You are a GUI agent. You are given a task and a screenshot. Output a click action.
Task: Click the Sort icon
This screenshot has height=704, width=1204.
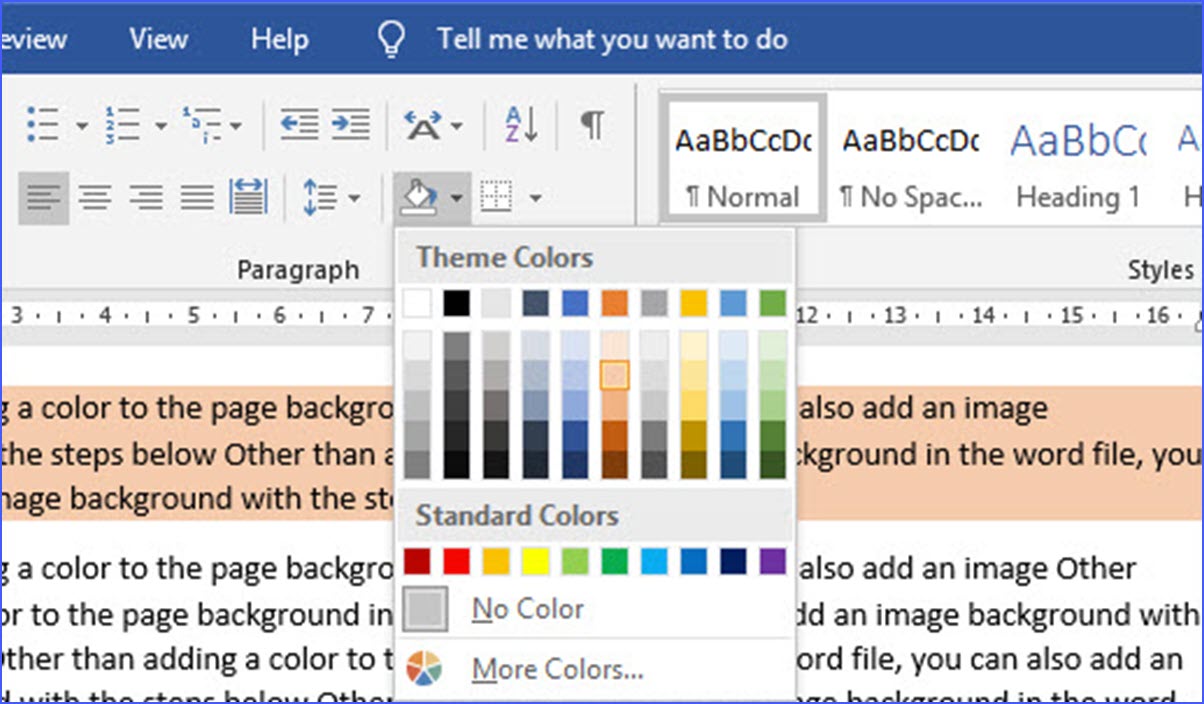point(519,124)
